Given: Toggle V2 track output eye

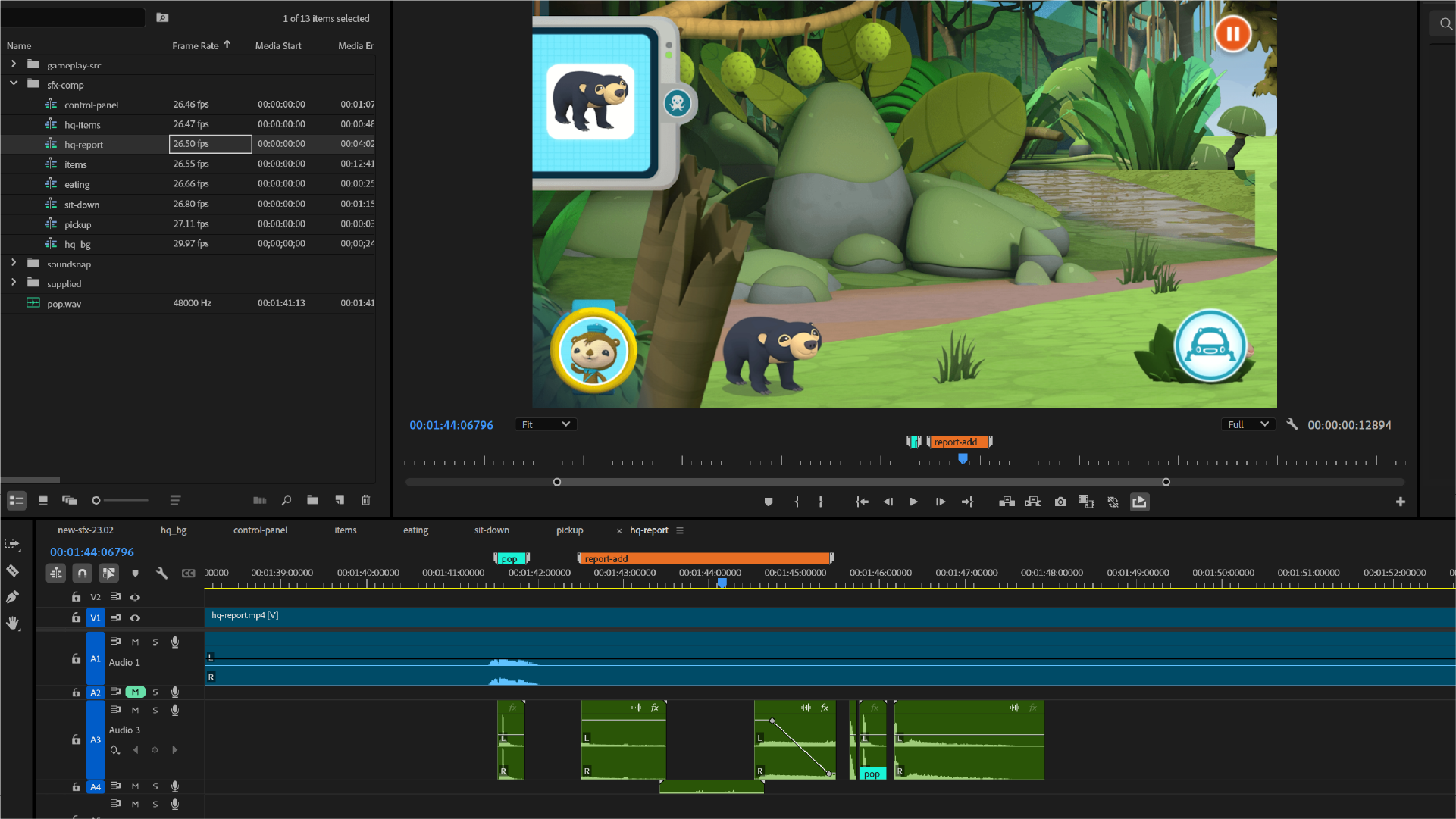Looking at the screenshot, I should tap(135, 598).
